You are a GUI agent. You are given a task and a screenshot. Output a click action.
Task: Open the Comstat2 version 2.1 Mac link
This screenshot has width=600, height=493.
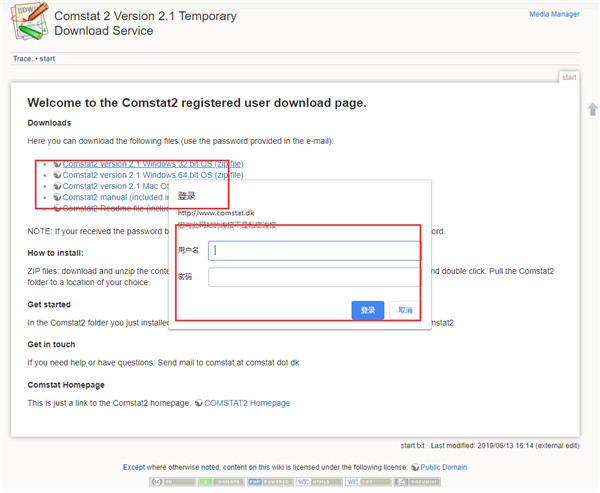(116, 186)
